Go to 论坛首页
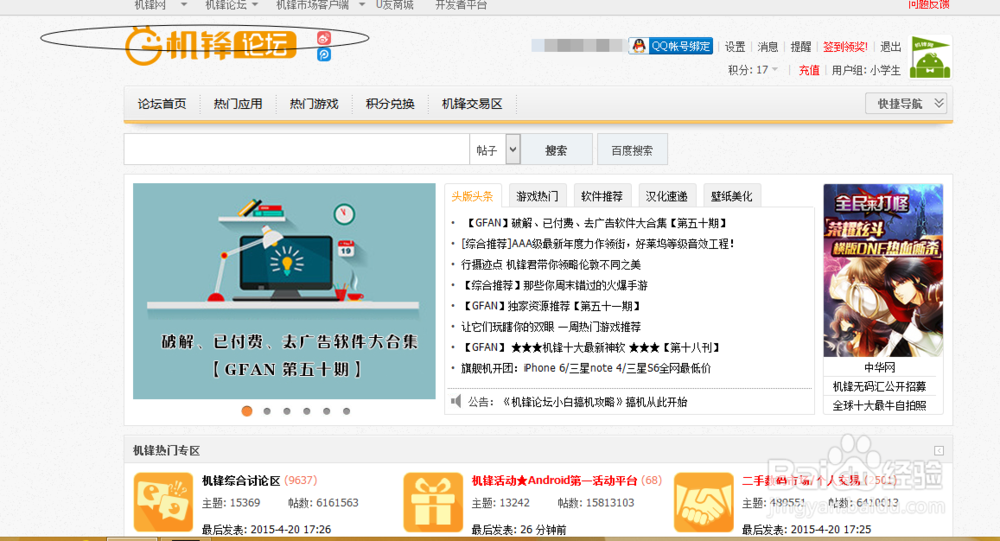The height and width of the screenshot is (541, 1000). click(162, 104)
